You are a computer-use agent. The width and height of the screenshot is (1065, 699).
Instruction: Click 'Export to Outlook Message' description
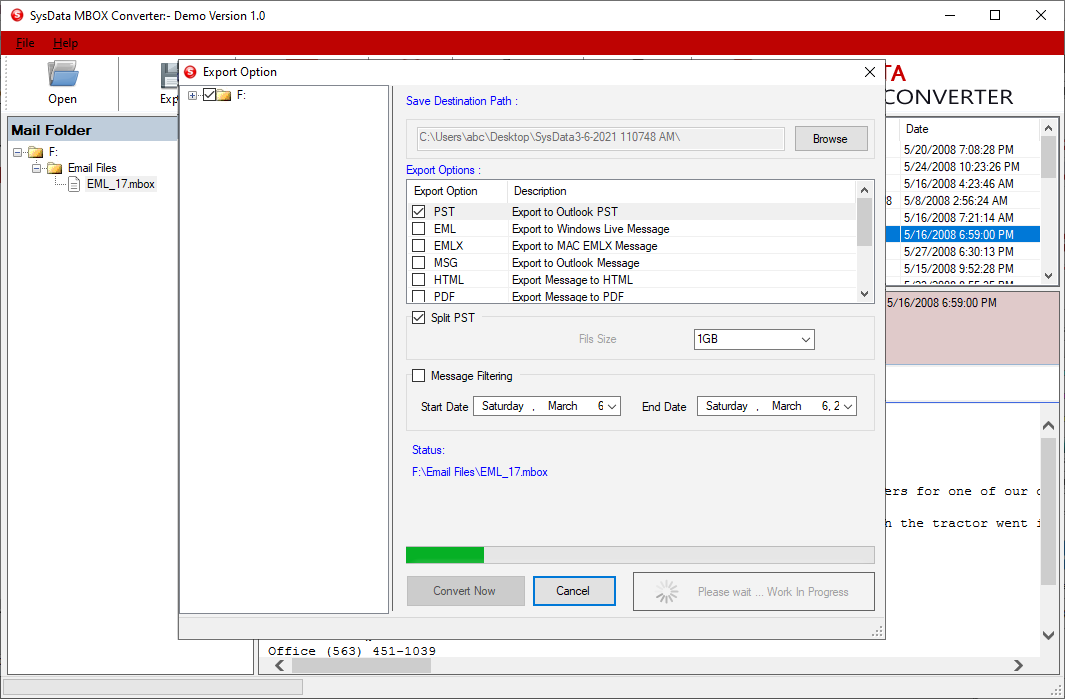click(576, 263)
